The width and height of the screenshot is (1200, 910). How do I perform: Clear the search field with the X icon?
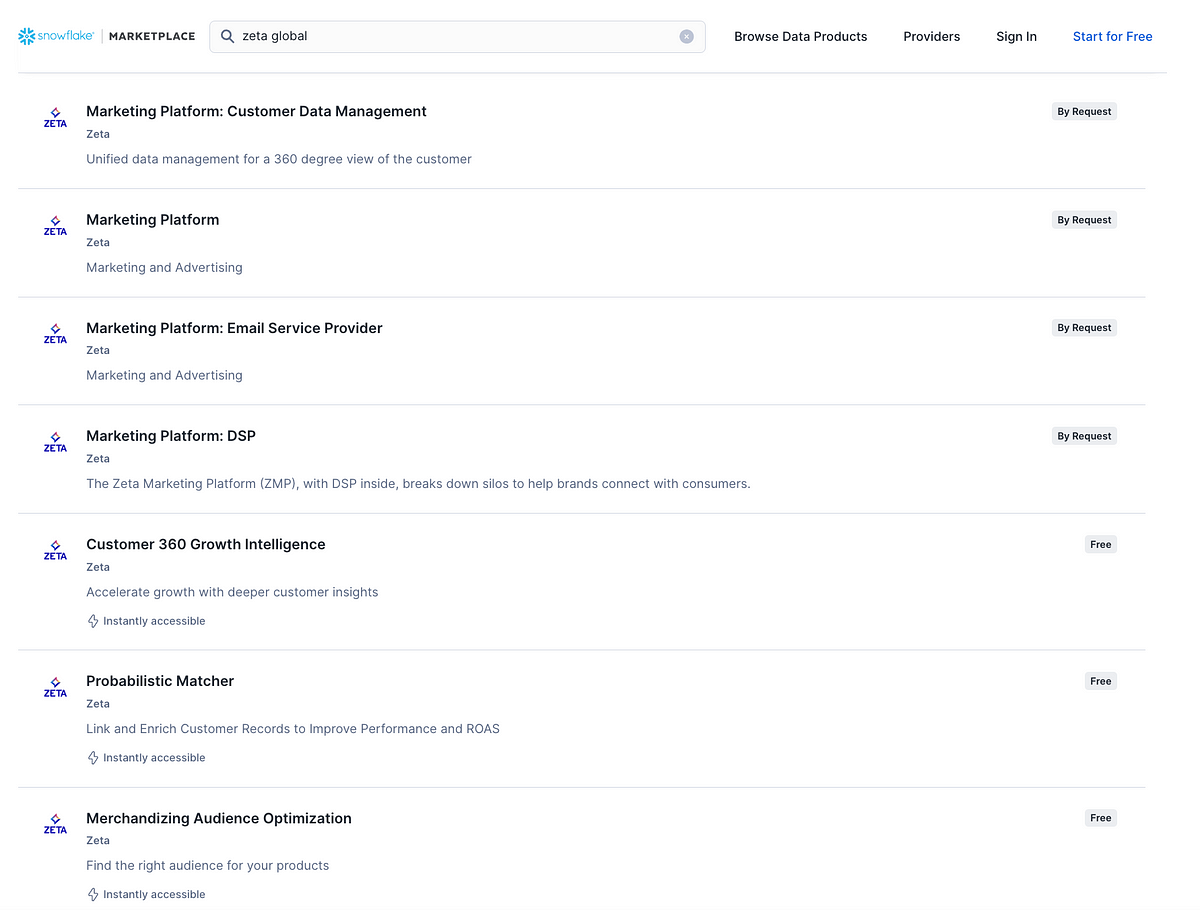click(x=686, y=36)
